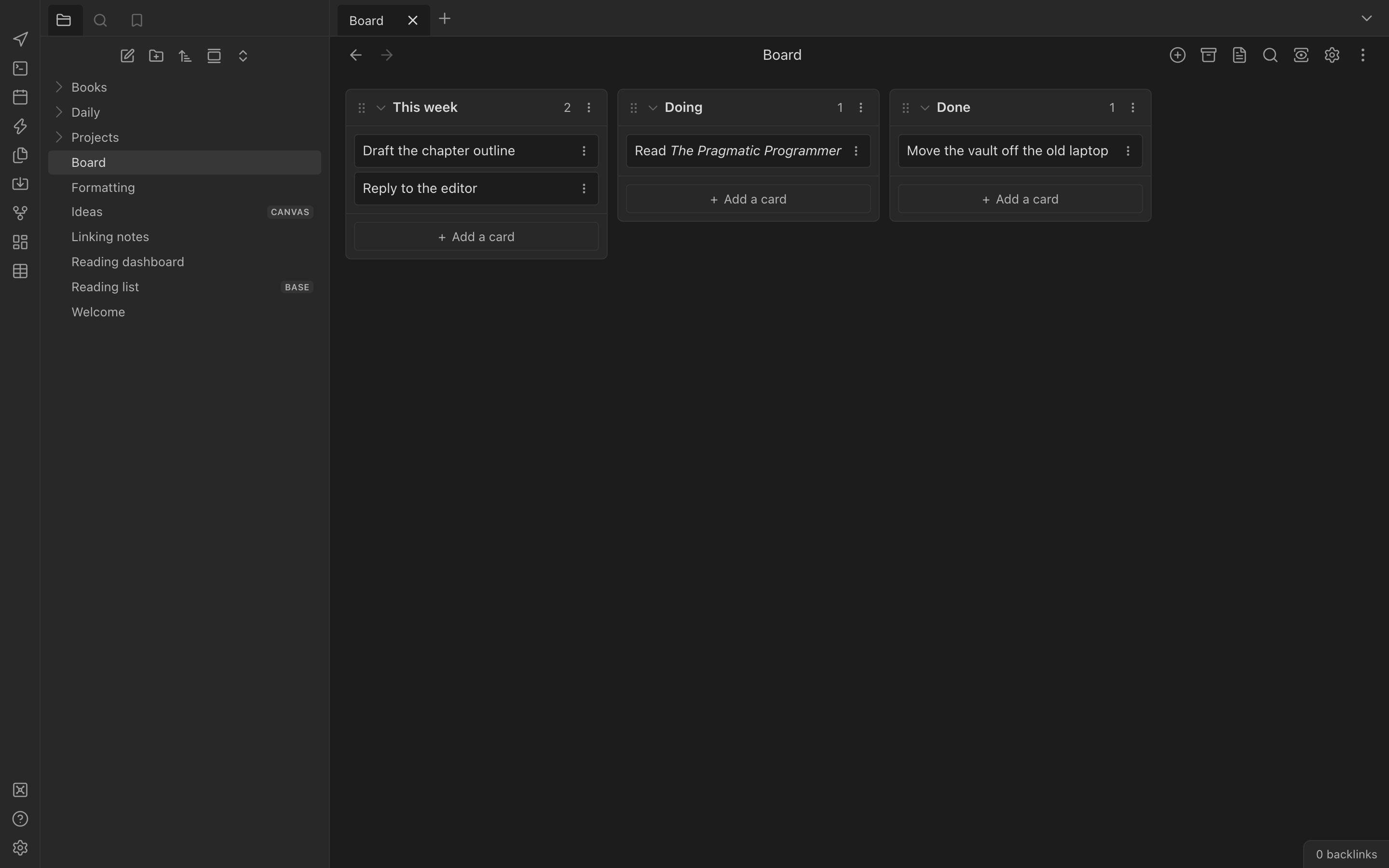Open the command palette terminal icon
This screenshot has width=1389, height=868.
20,68
